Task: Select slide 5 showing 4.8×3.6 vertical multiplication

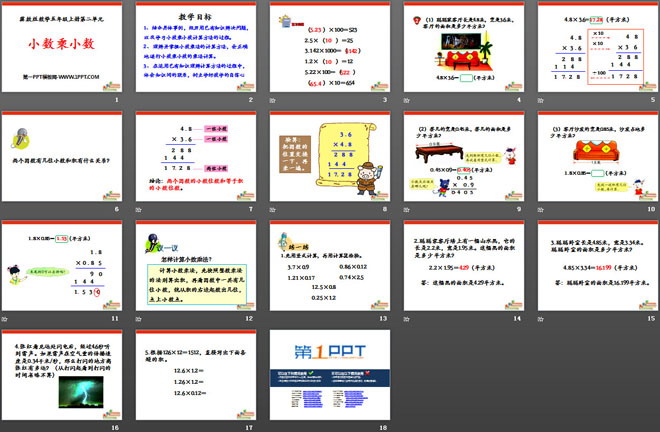Action: pos(593,48)
